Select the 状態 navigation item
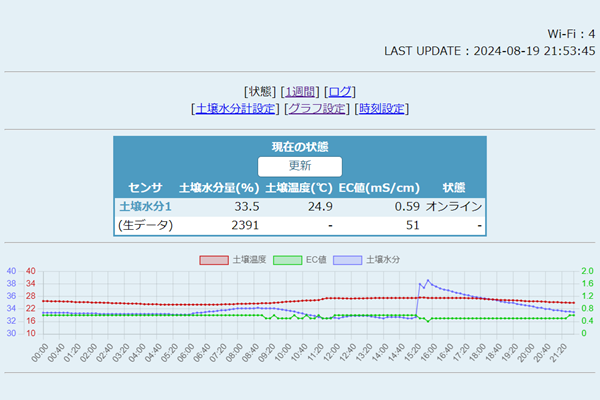The width and height of the screenshot is (600, 400). [x=260, y=91]
